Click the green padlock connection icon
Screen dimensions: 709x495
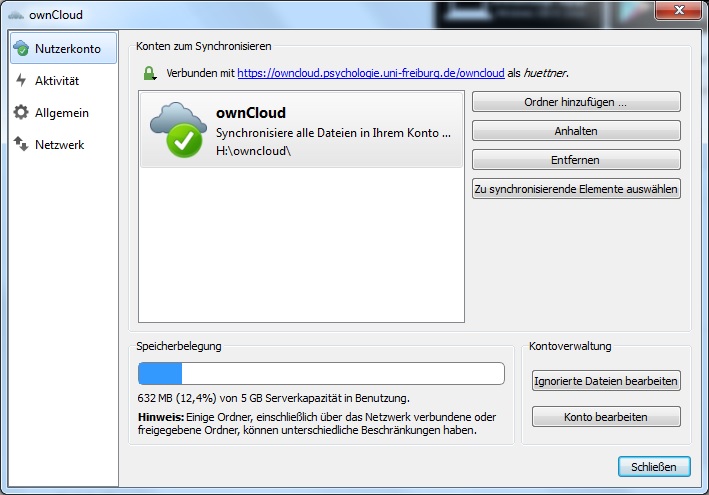tap(150, 73)
